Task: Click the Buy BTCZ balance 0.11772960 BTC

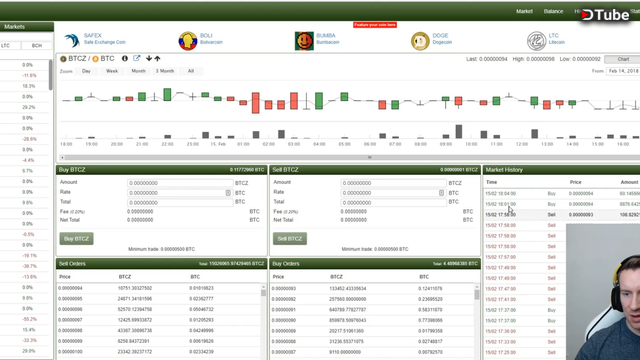Action: point(247,170)
